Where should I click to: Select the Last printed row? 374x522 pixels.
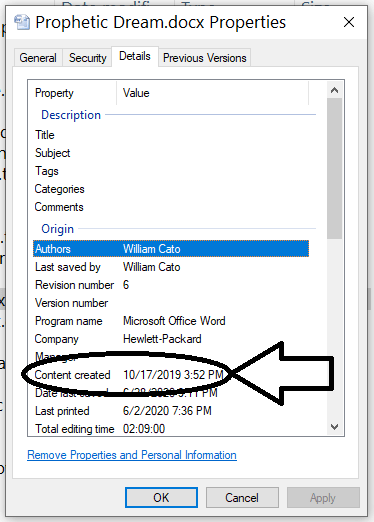pyautogui.click(x=171, y=411)
